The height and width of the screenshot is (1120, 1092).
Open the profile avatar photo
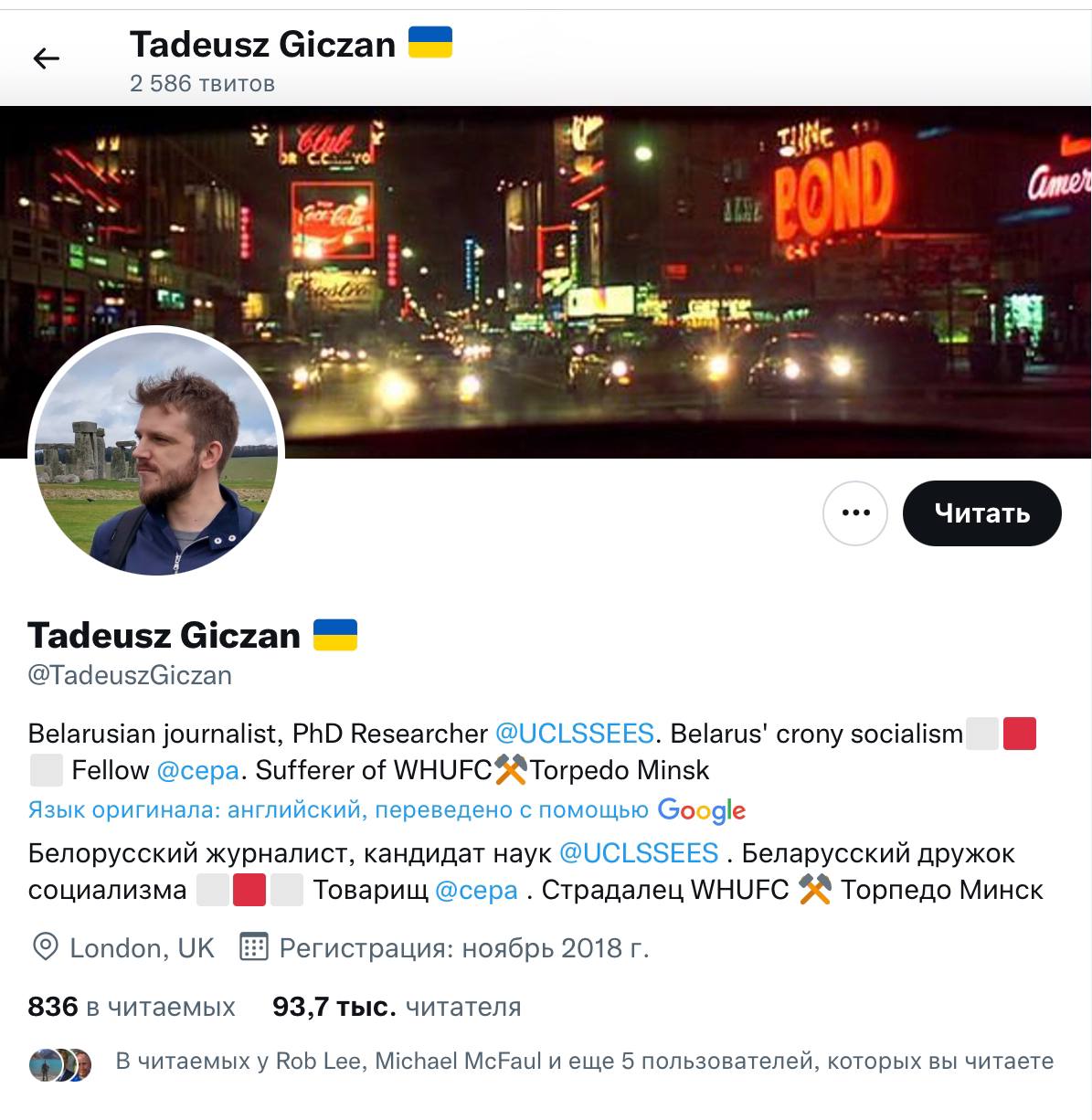click(156, 452)
